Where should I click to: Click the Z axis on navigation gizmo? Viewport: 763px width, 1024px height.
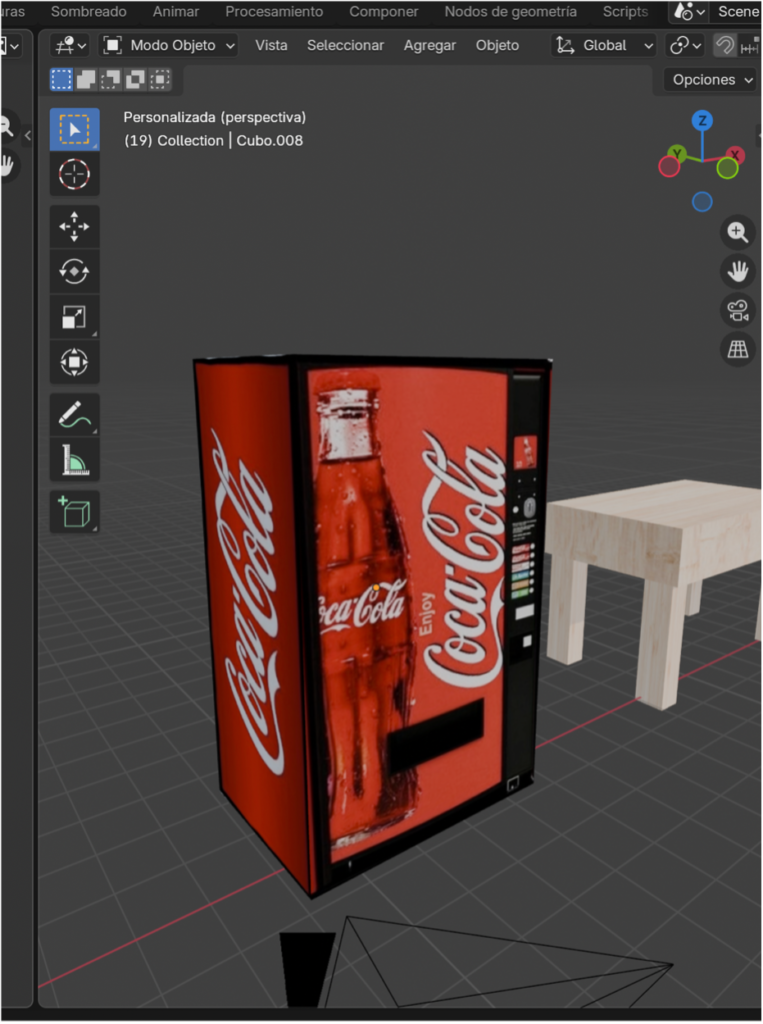[702, 121]
